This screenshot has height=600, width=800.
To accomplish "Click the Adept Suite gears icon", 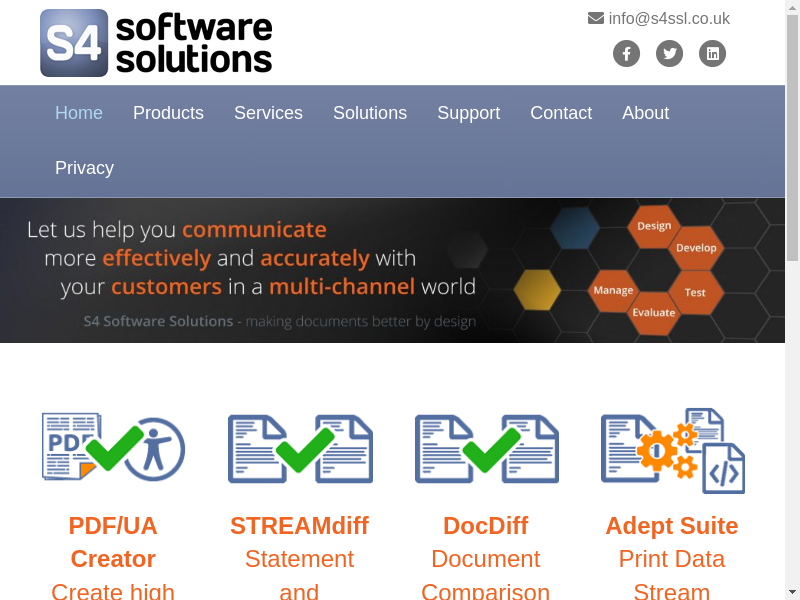I will click(x=672, y=450).
